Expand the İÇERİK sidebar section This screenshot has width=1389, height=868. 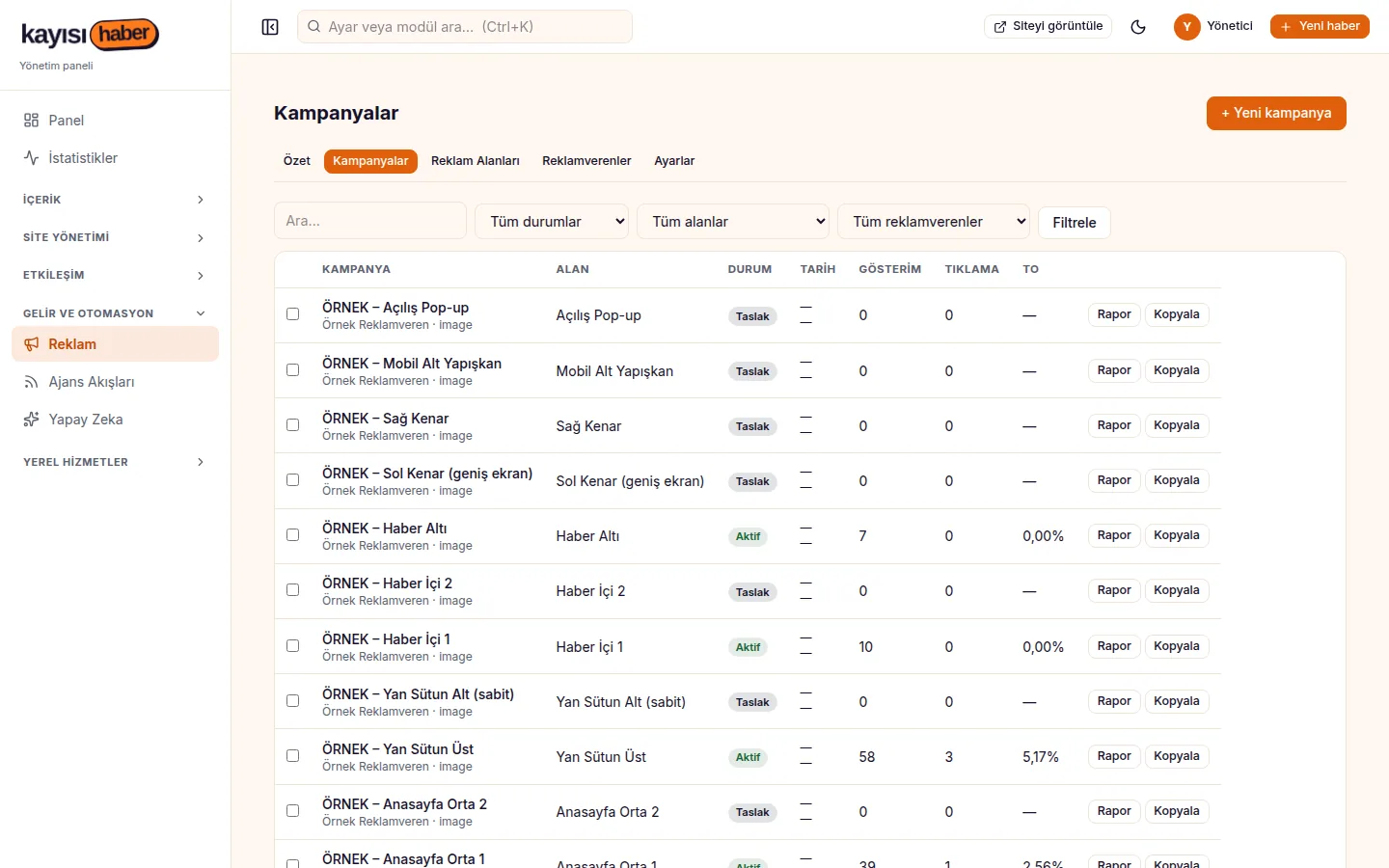[116, 200]
